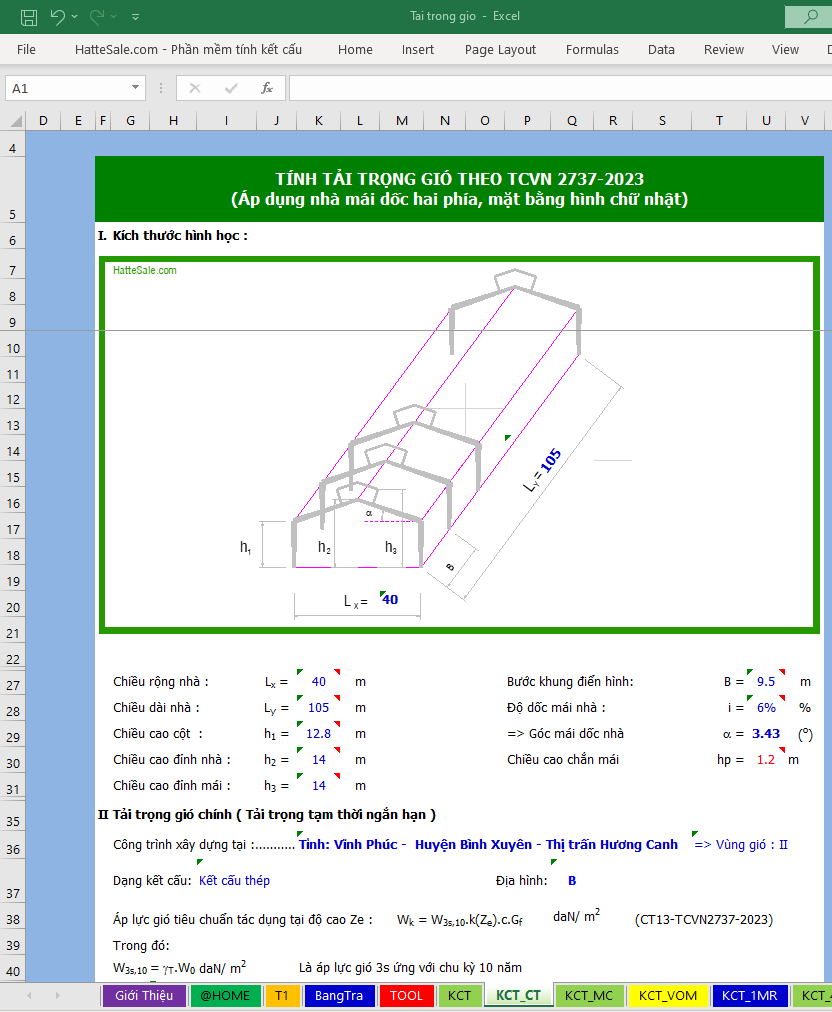
Task: Click the Ly=105 label in the diagram
Action: 542,470
